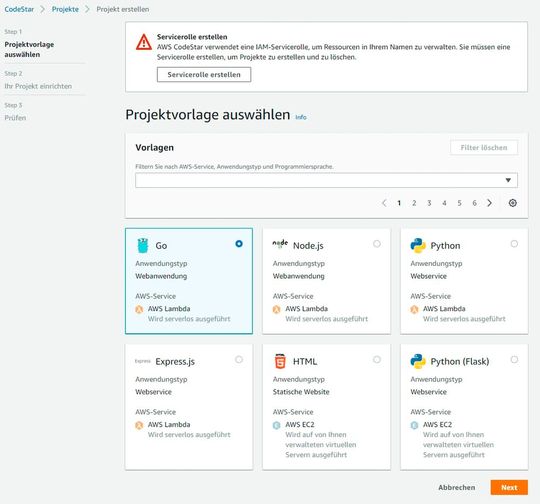The height and width of the screenshot is (504, 540).
Task: Click AWS Lambda icon in Express.js card
Action: (139, 425)
